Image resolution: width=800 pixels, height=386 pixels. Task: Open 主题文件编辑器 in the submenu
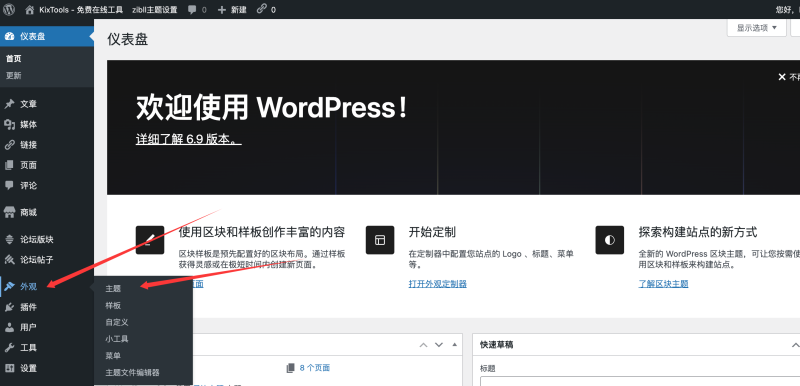133,372
